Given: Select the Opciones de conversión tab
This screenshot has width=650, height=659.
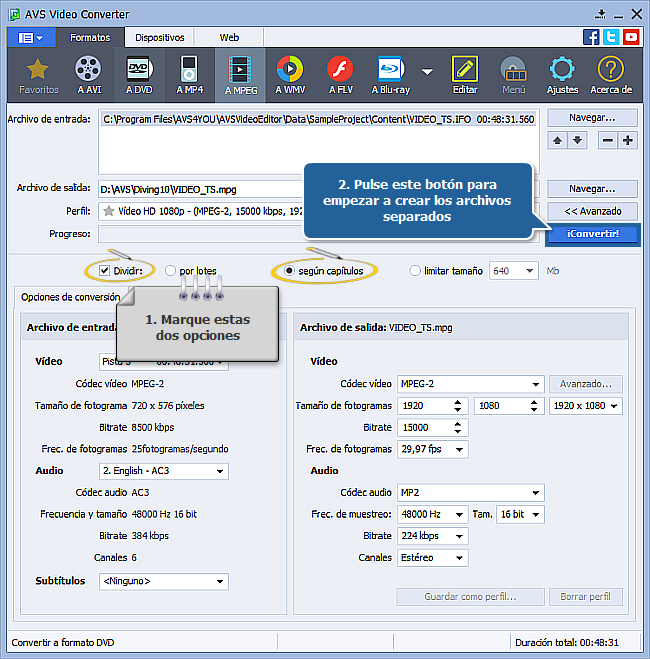Looking at the screenshot, I should pyautogui.click(x=71, y=297).
